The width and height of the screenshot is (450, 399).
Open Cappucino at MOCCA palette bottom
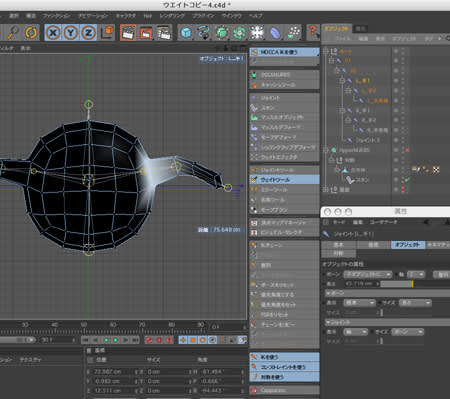click(284, 390)
